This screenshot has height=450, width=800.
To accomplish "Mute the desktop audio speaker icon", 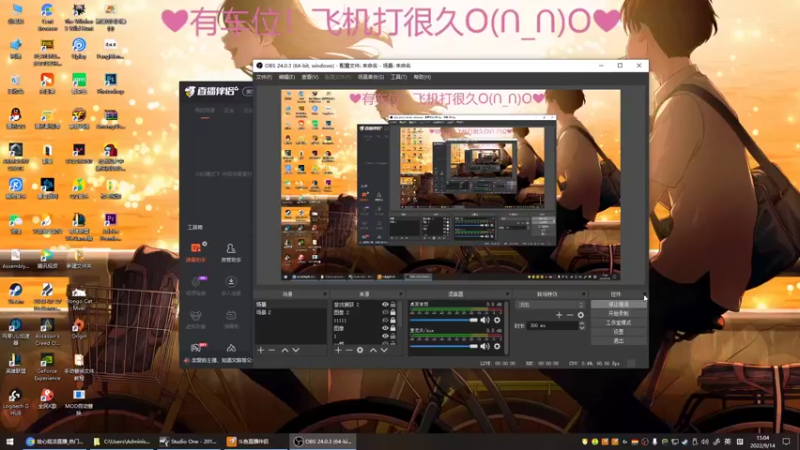I will (484, 320).
